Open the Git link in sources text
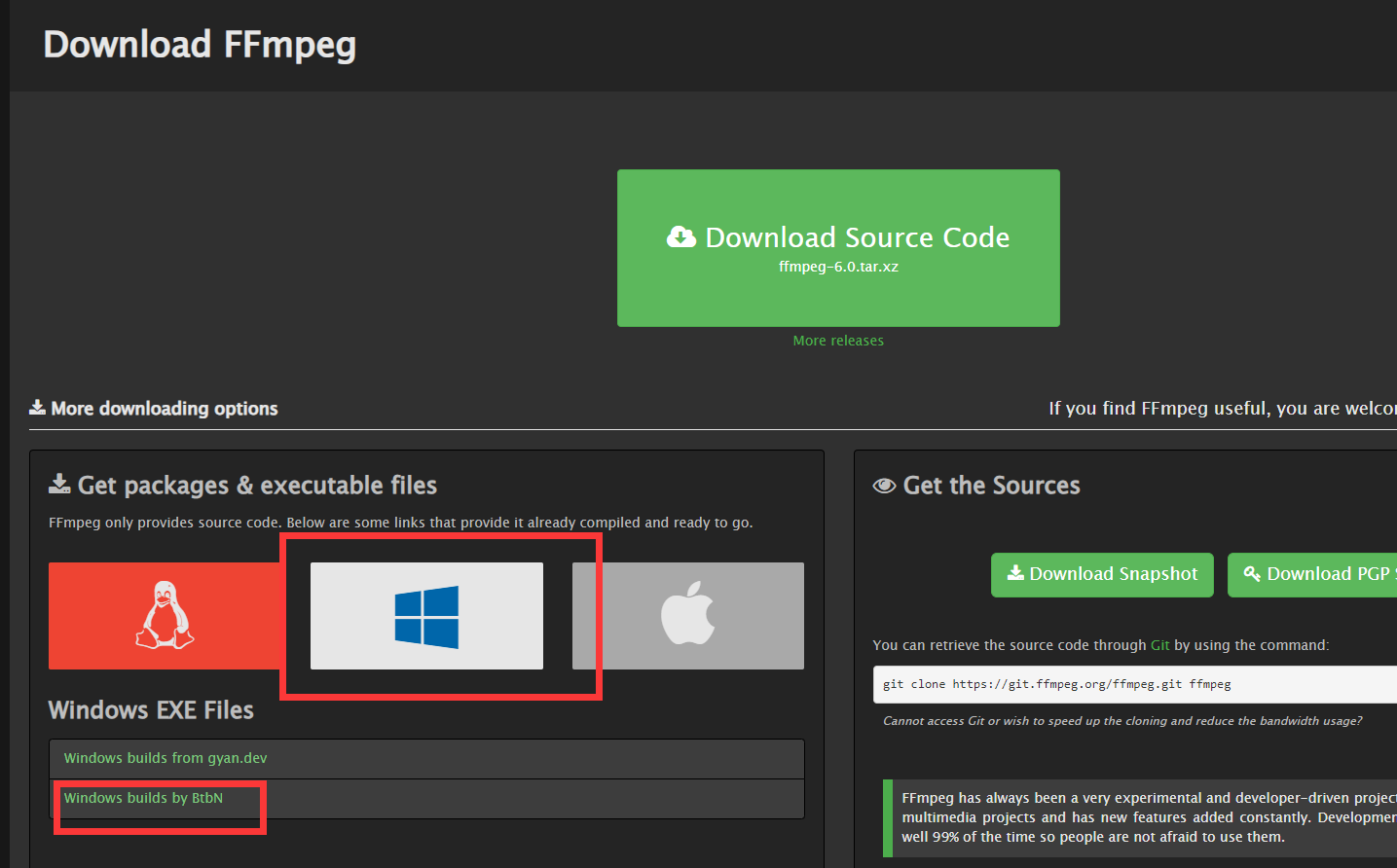Viewport: 1397px width, 868px height. 1159,645
